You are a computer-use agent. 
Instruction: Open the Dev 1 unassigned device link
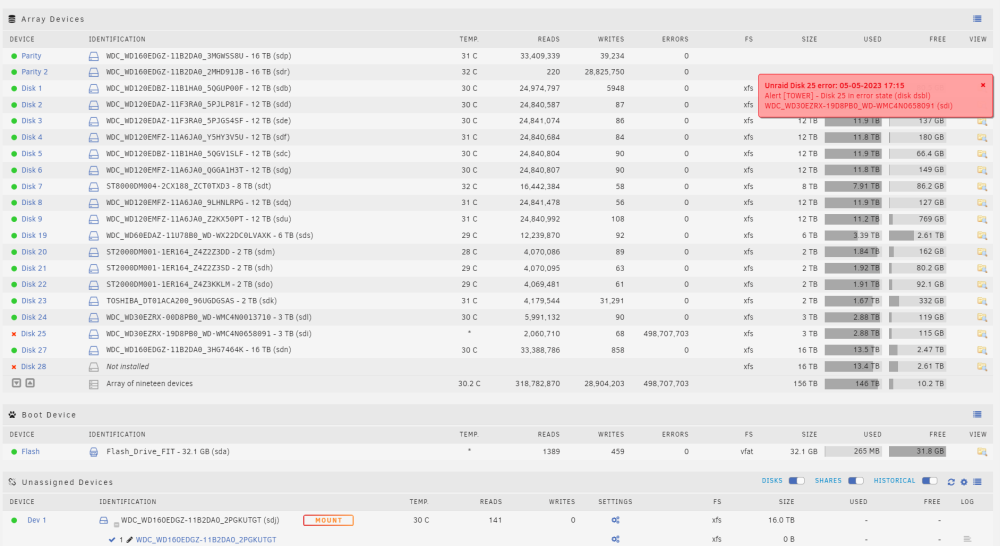click(x=36, y=520)
